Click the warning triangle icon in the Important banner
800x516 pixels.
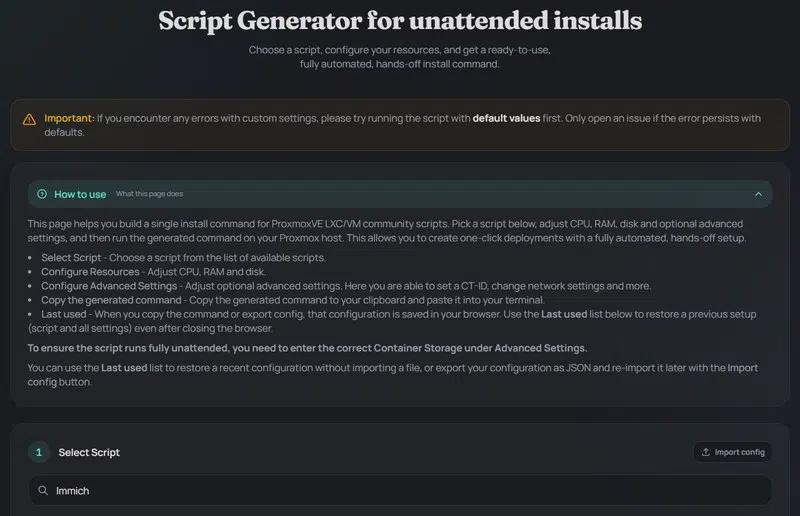[28, 119]
